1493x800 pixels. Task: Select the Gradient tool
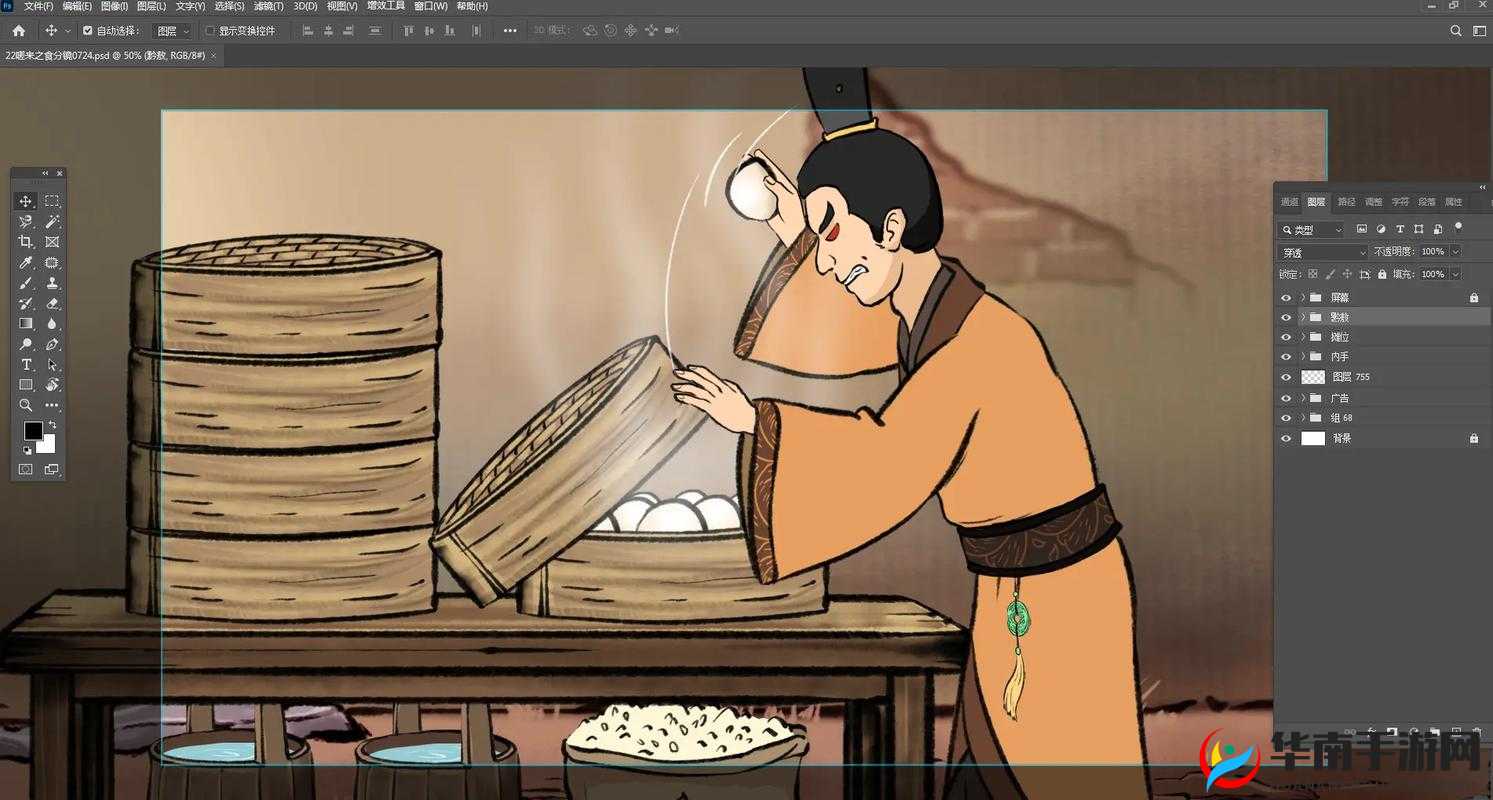click(26, 324)
